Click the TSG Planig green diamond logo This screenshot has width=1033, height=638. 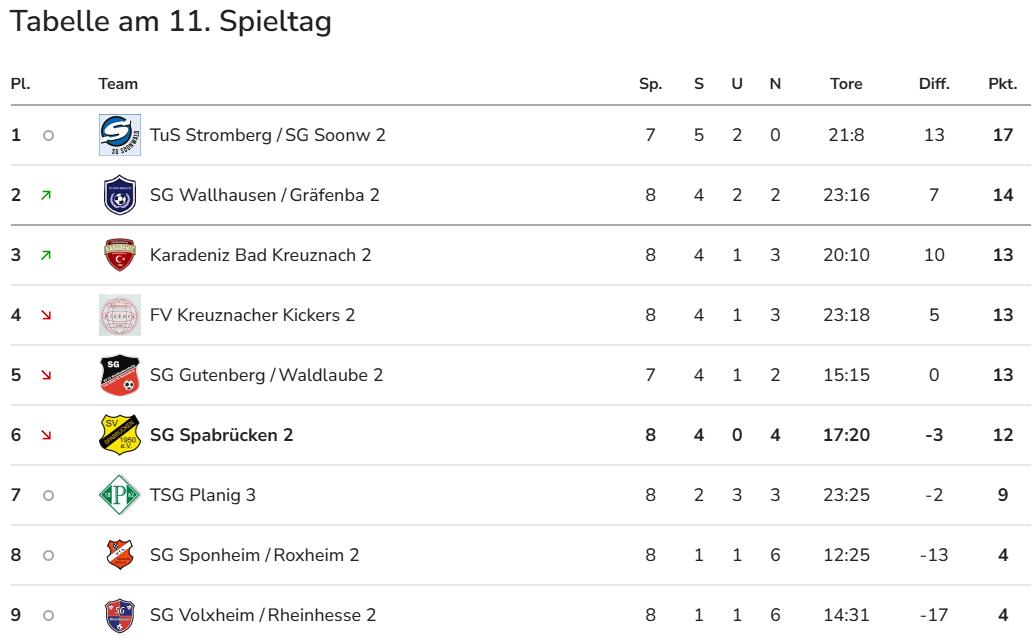119,494
